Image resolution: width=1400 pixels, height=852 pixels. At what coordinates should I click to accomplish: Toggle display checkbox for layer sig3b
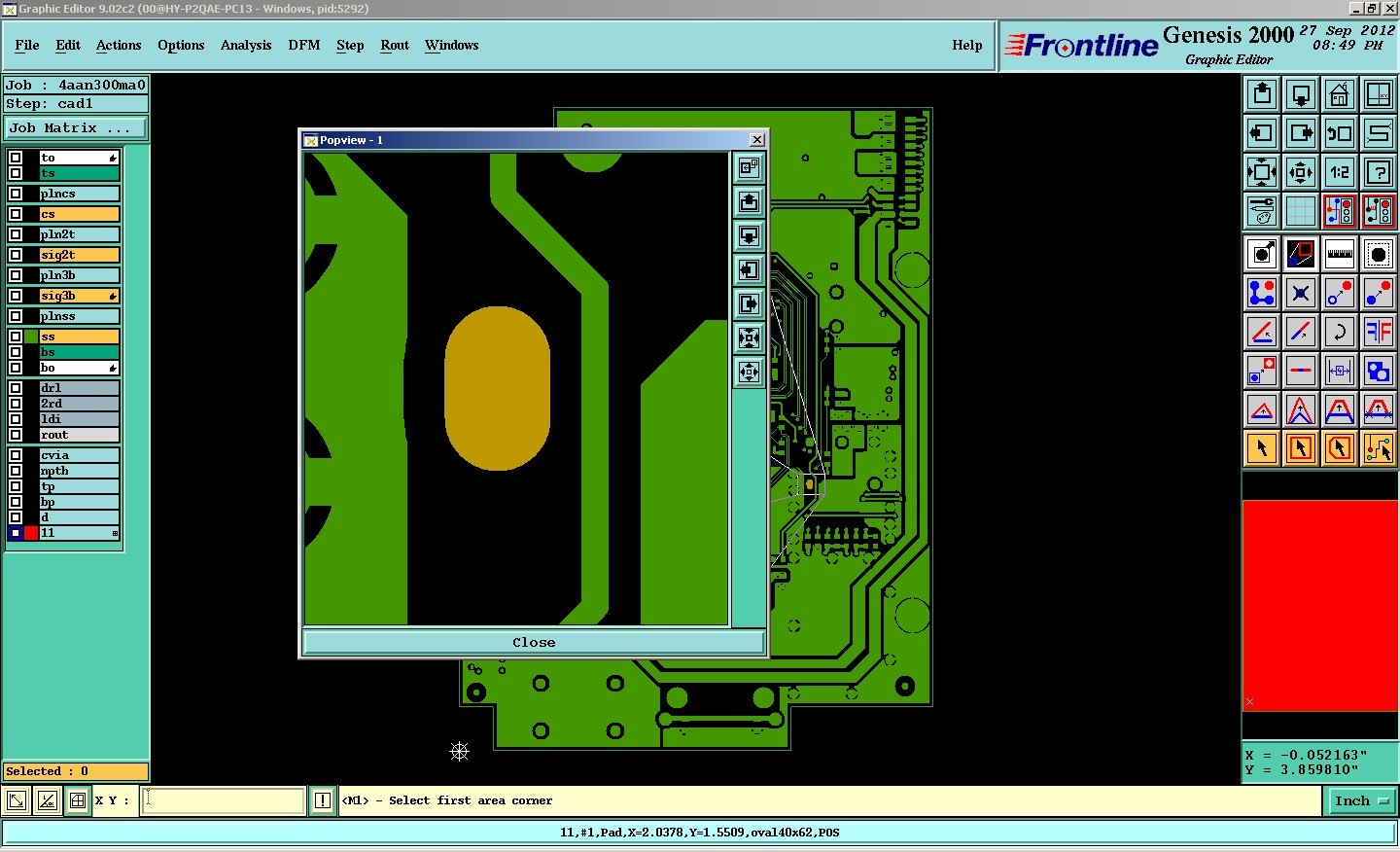(16, 296)
